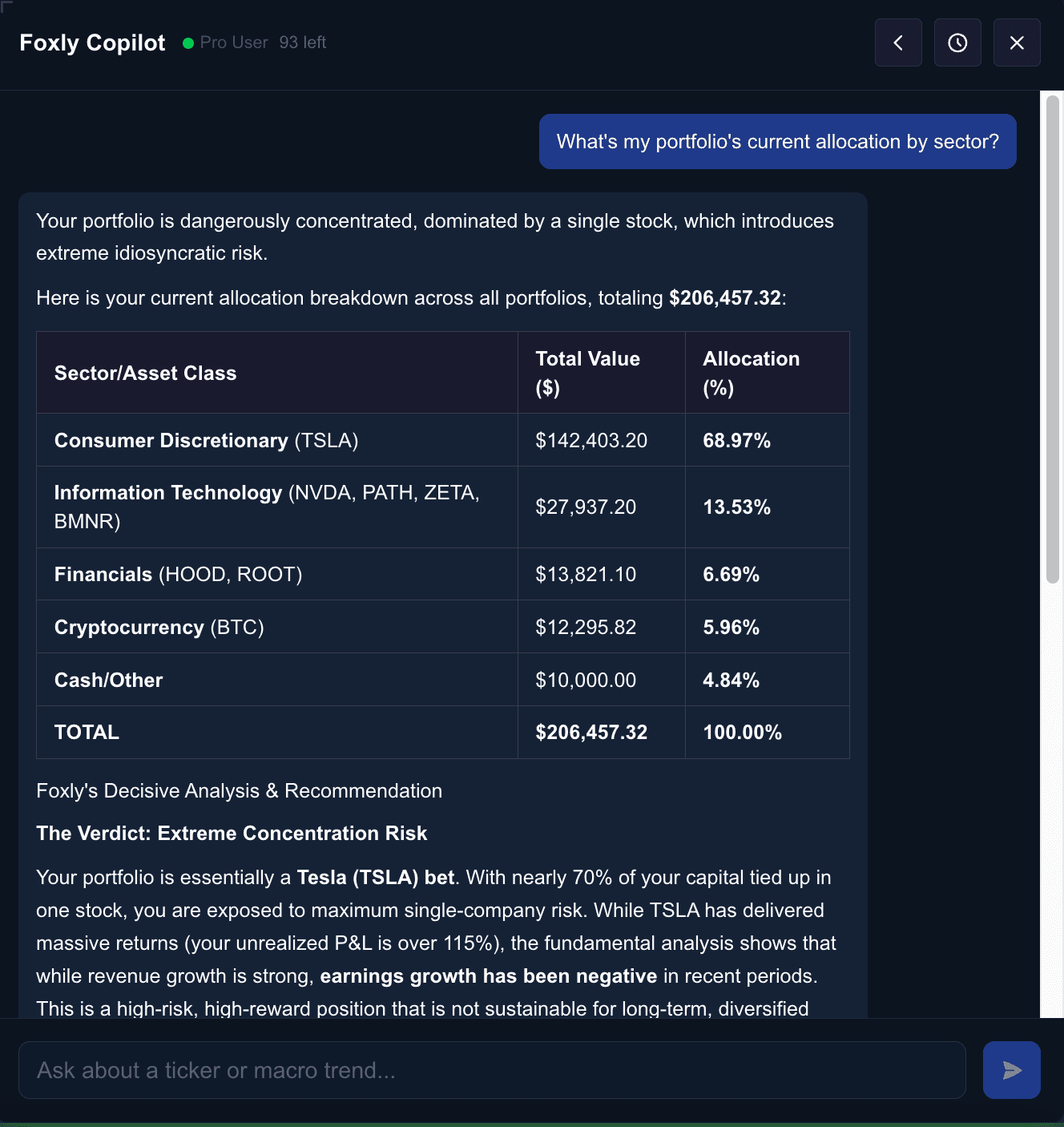
Task: Click the X dismiss icon top right
Action: pyautogui.click(x=1016, y=42)
